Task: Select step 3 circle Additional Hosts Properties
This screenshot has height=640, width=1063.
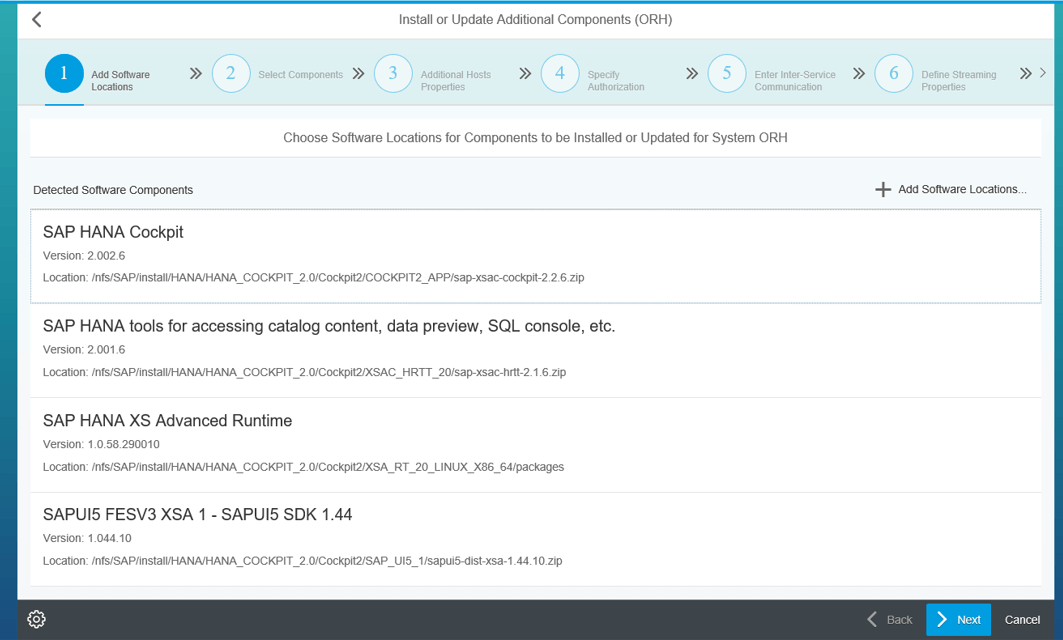Action: tap(393, 73)
